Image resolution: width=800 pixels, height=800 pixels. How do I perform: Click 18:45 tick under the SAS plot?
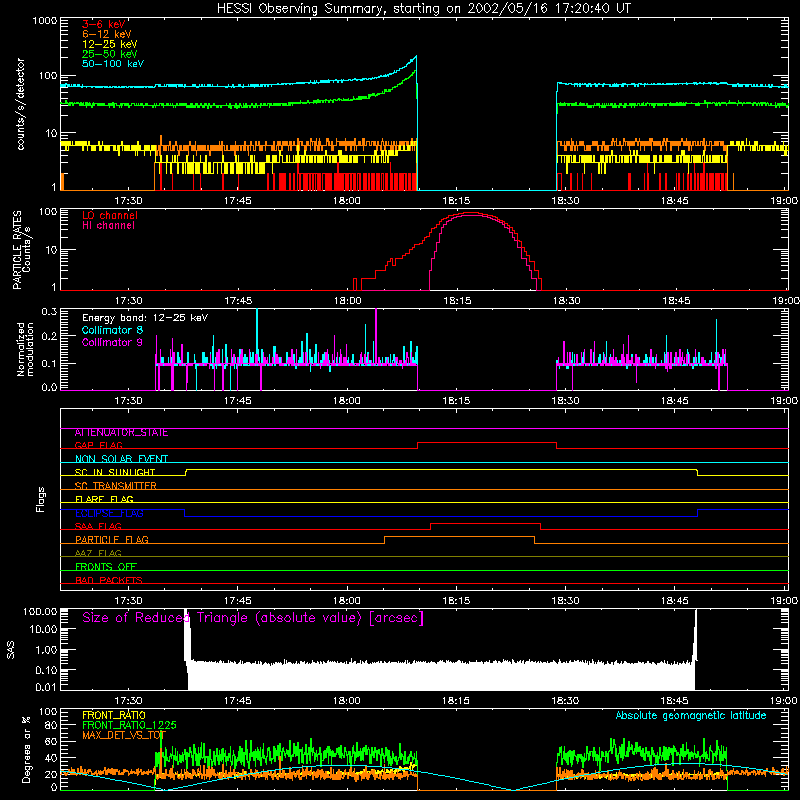(x=675, y=701)
